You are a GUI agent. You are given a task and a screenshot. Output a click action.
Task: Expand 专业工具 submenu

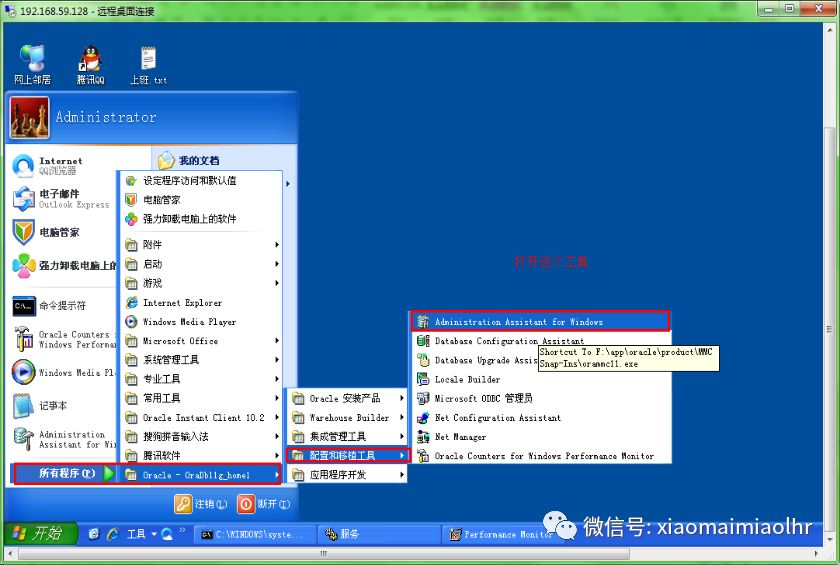point(201,379)
